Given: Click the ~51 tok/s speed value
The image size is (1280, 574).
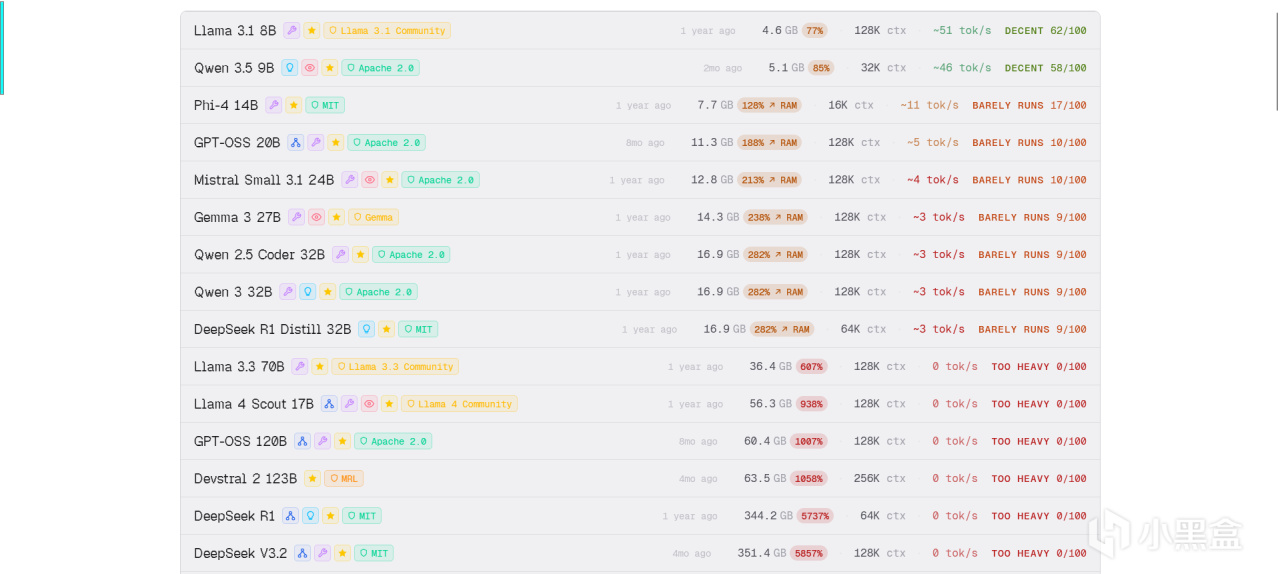Looking at the screenshot, I should point(962,31).
